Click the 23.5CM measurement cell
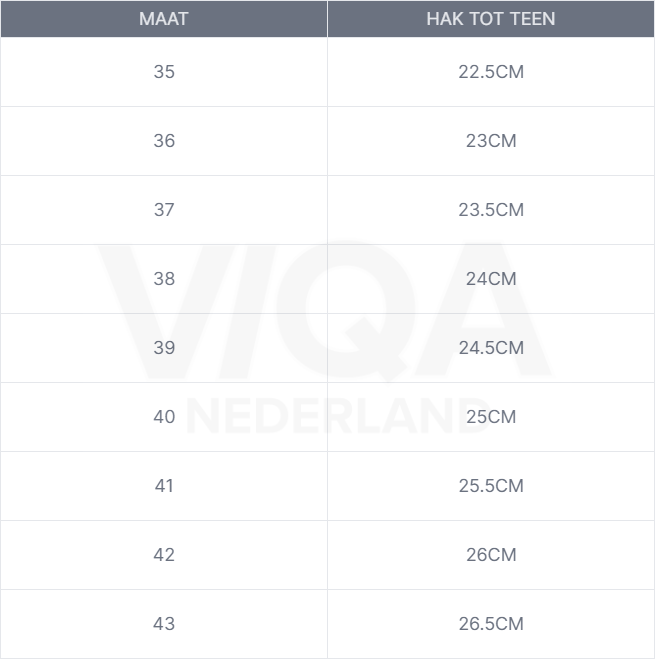The image size is (655, 659). (491, 210)
